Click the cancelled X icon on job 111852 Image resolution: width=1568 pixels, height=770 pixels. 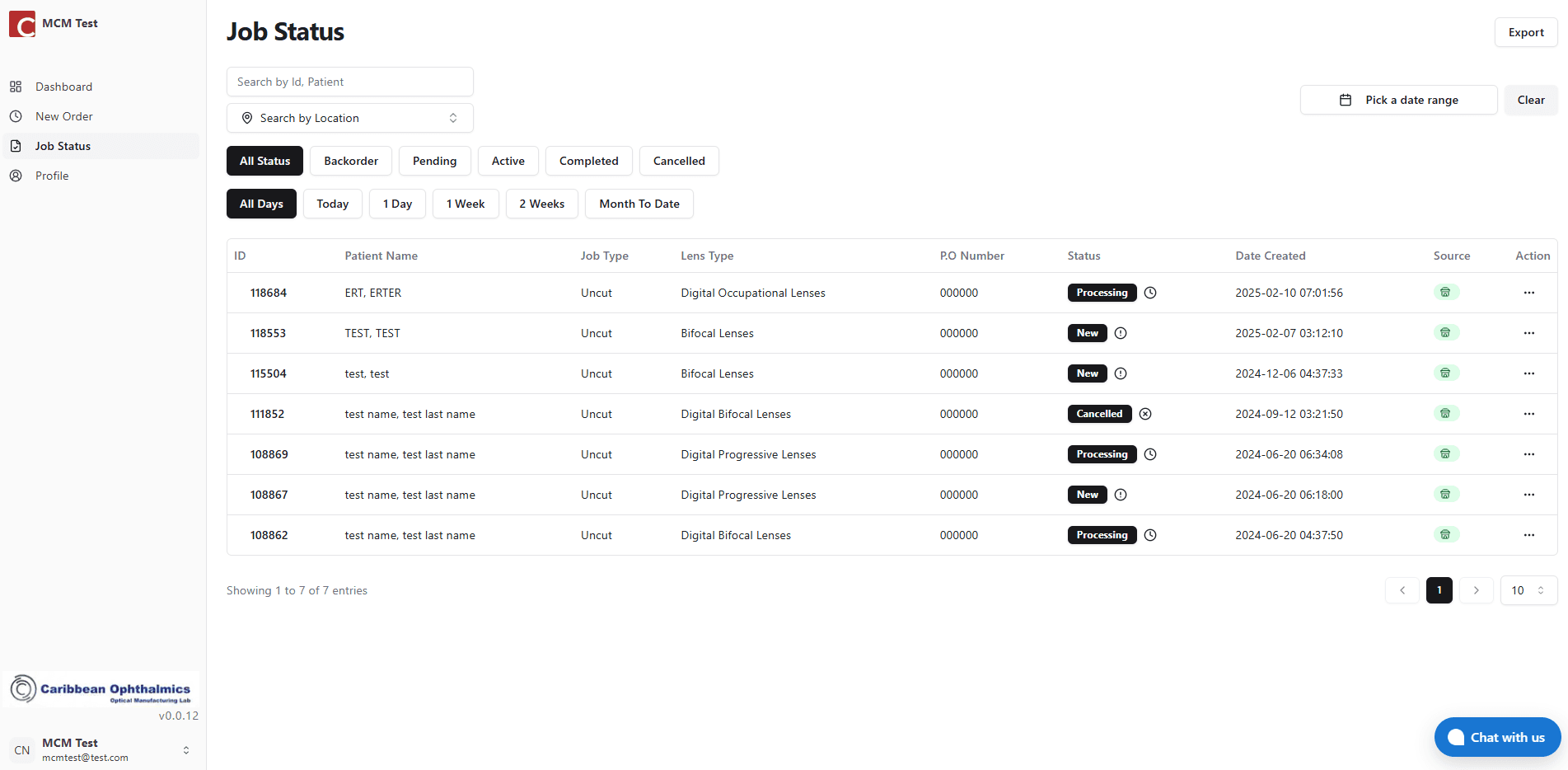point(1145,414)
